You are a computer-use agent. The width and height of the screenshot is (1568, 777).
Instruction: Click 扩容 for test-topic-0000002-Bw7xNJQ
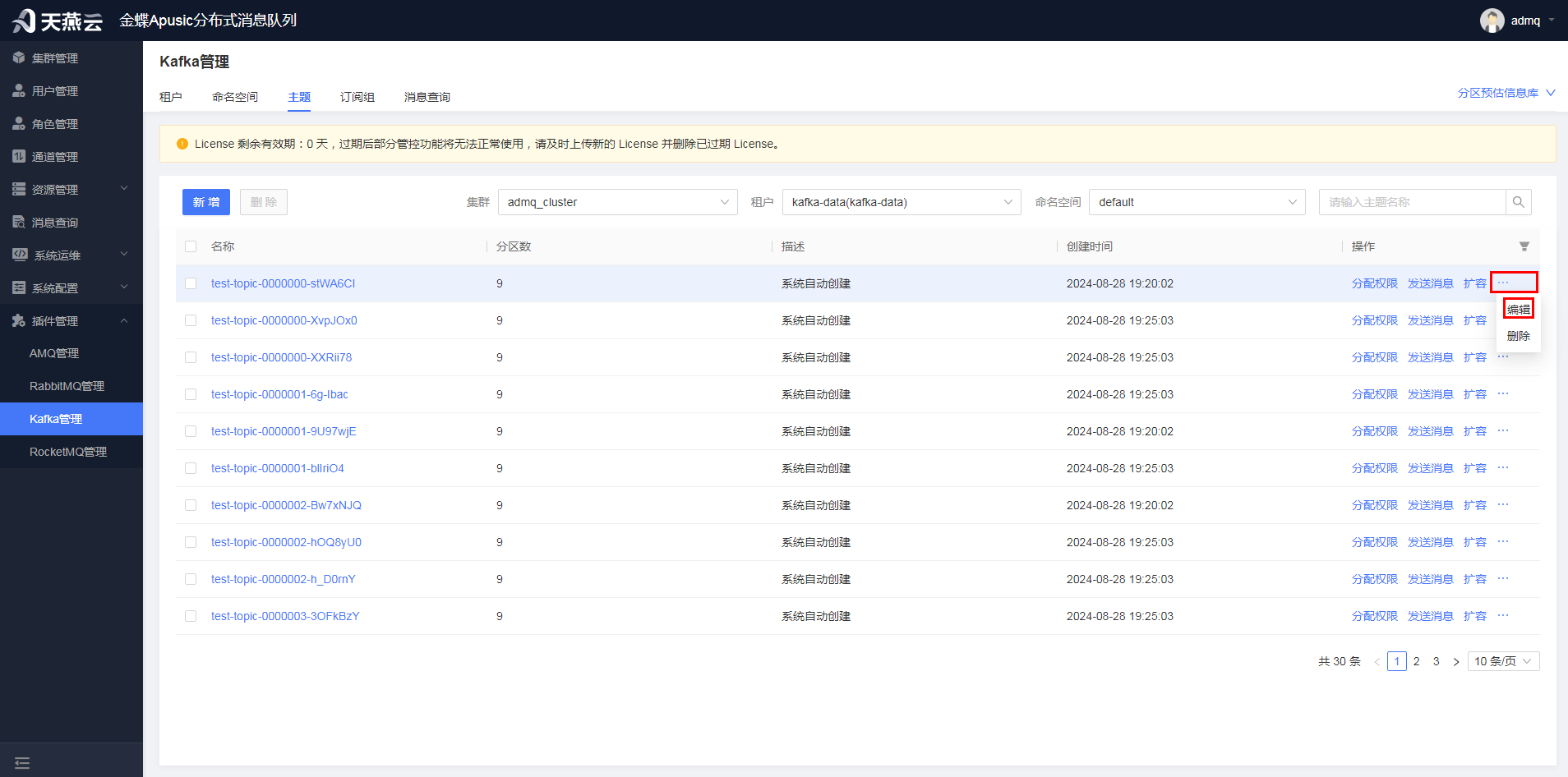point(1475,505)
